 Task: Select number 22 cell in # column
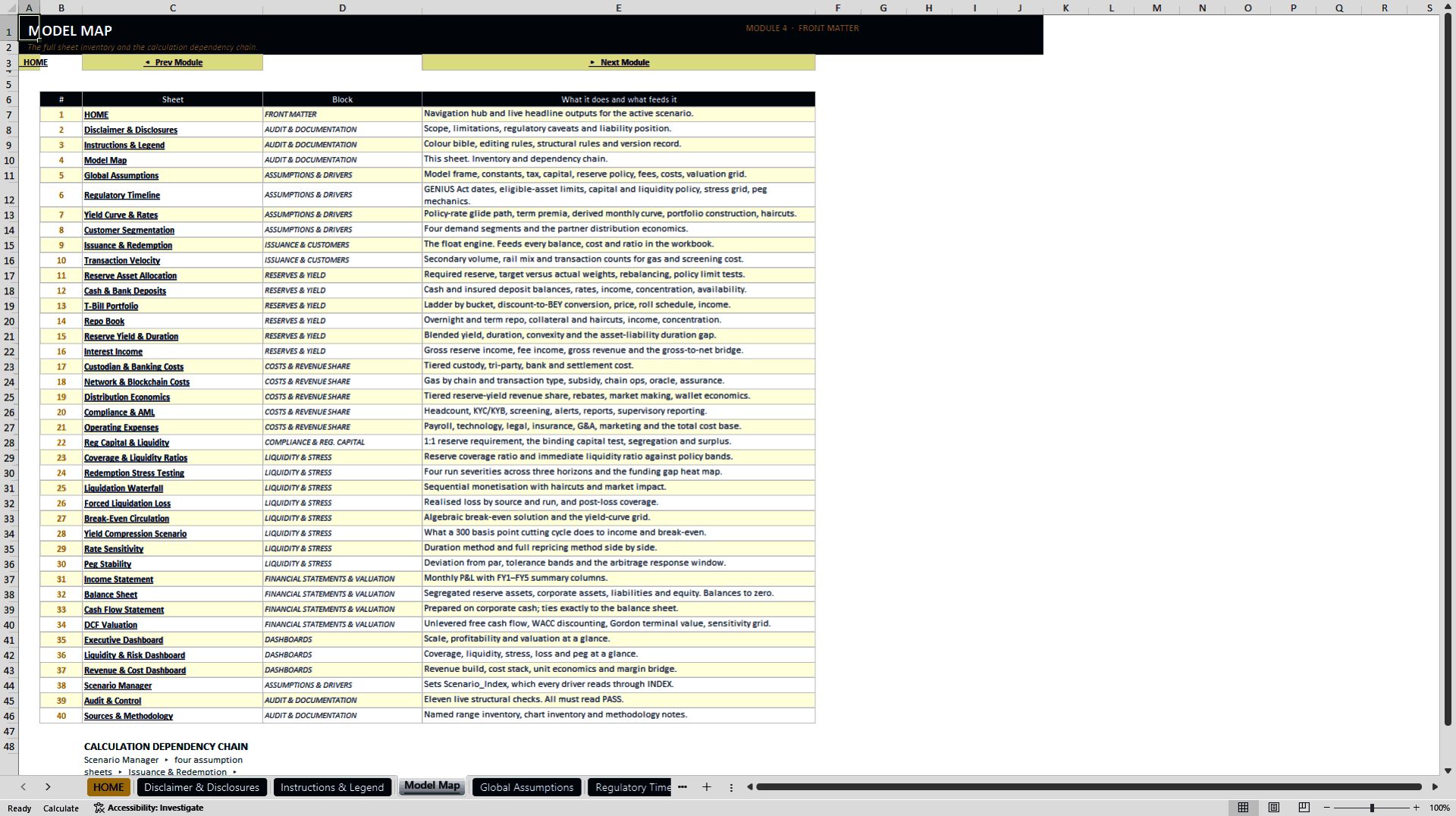(x=61, y=442)
